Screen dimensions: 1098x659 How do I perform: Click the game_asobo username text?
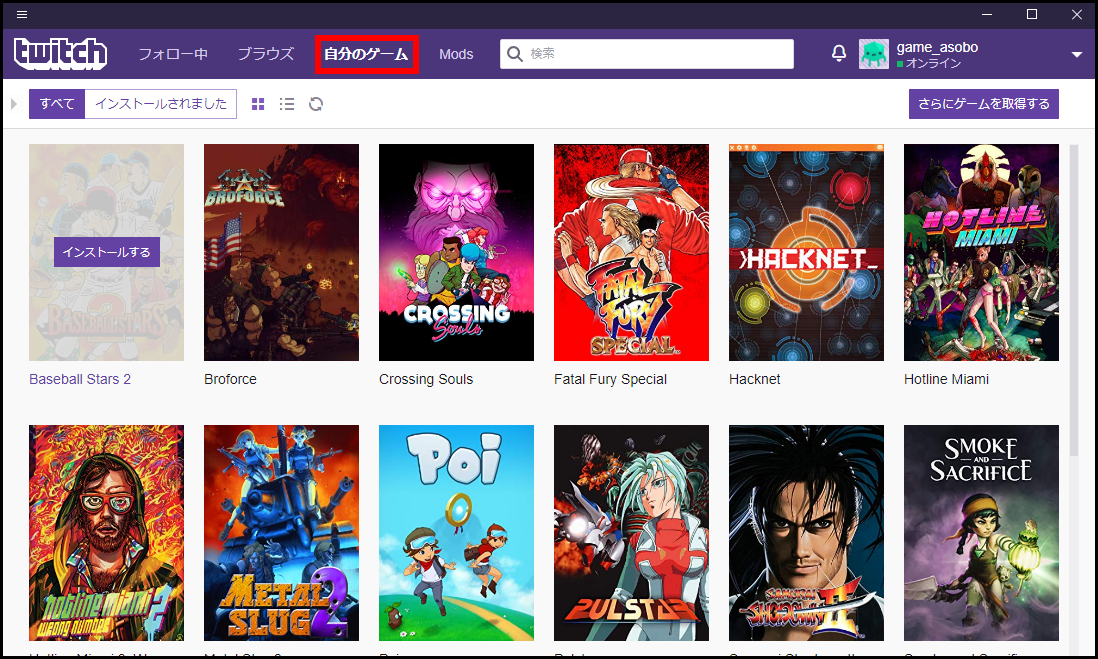pyautogui.click(x=937, y=47)
